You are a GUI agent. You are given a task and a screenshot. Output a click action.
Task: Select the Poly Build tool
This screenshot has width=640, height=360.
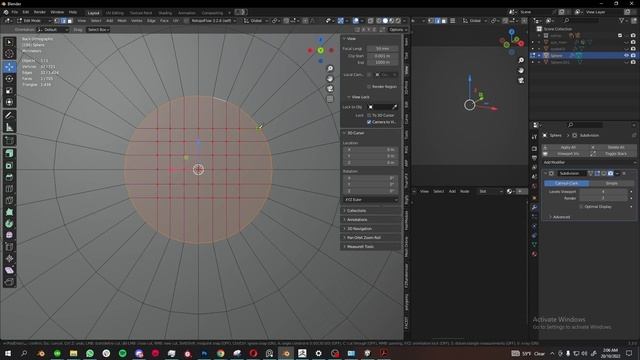pos(9,212)
